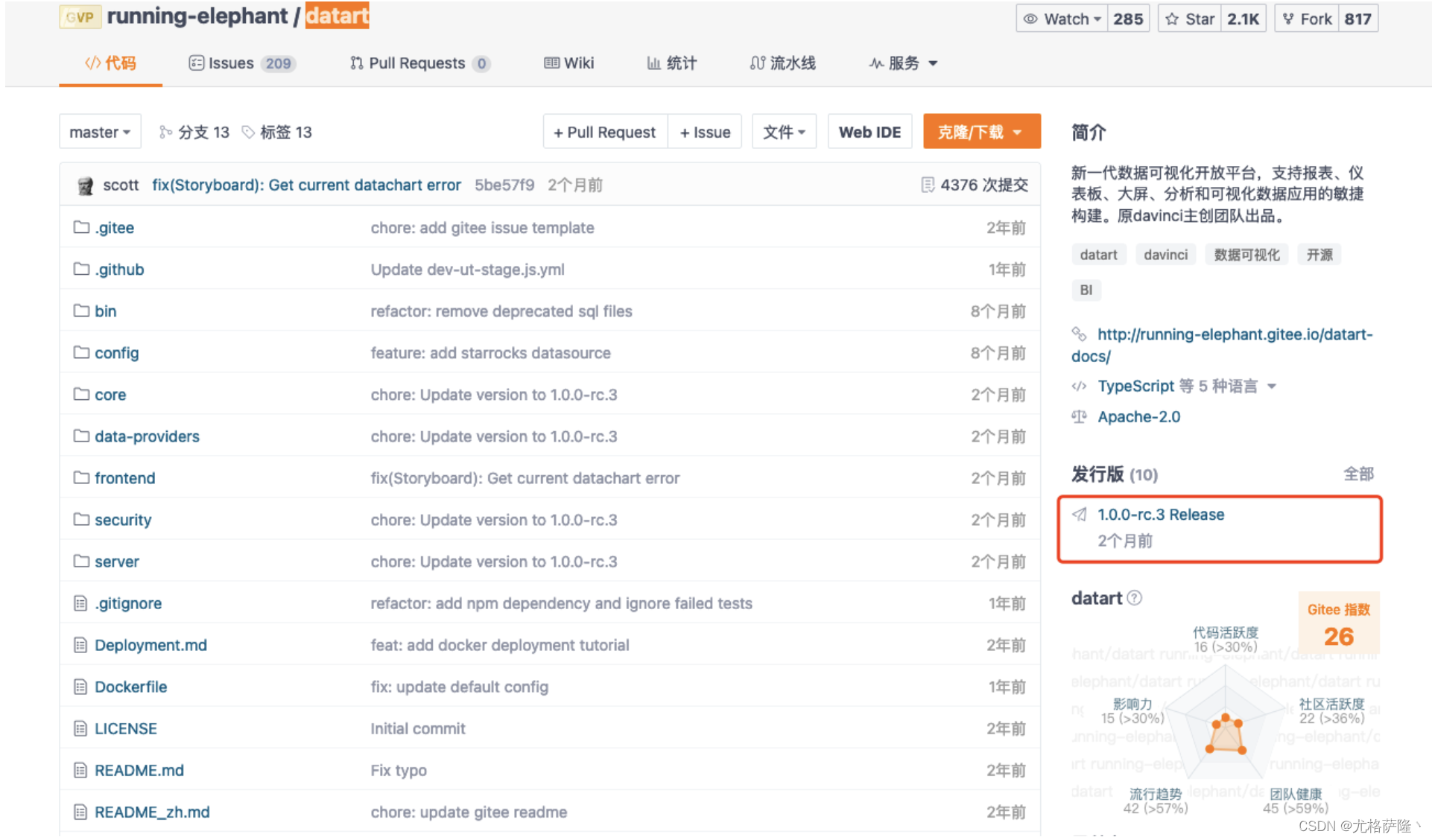Viewport: 1432px width, 840px height.
Task: Open the 1.0.0-rc.3 Release link
Action: [1161, 514]
